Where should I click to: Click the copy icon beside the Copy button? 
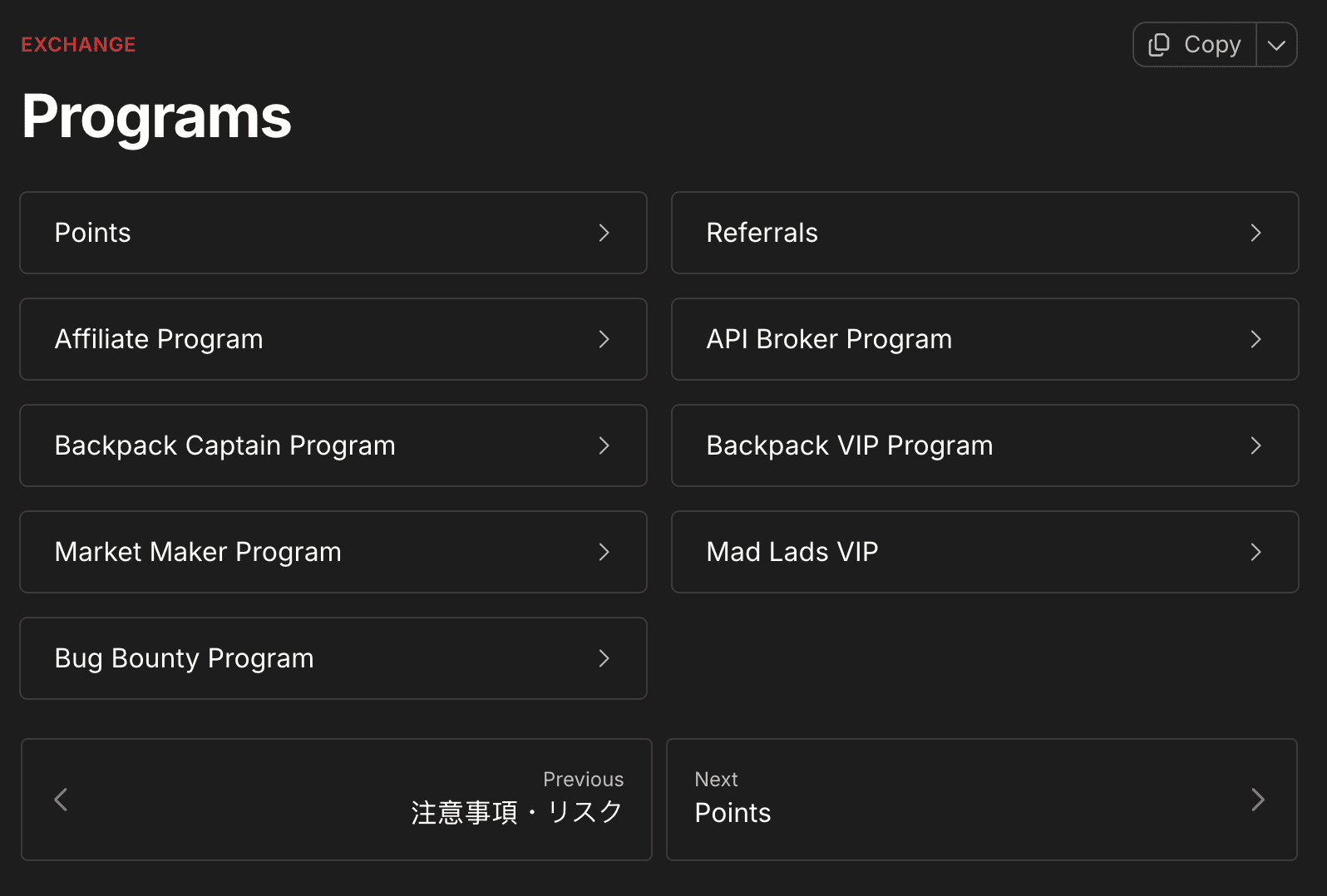(1159, 45)
